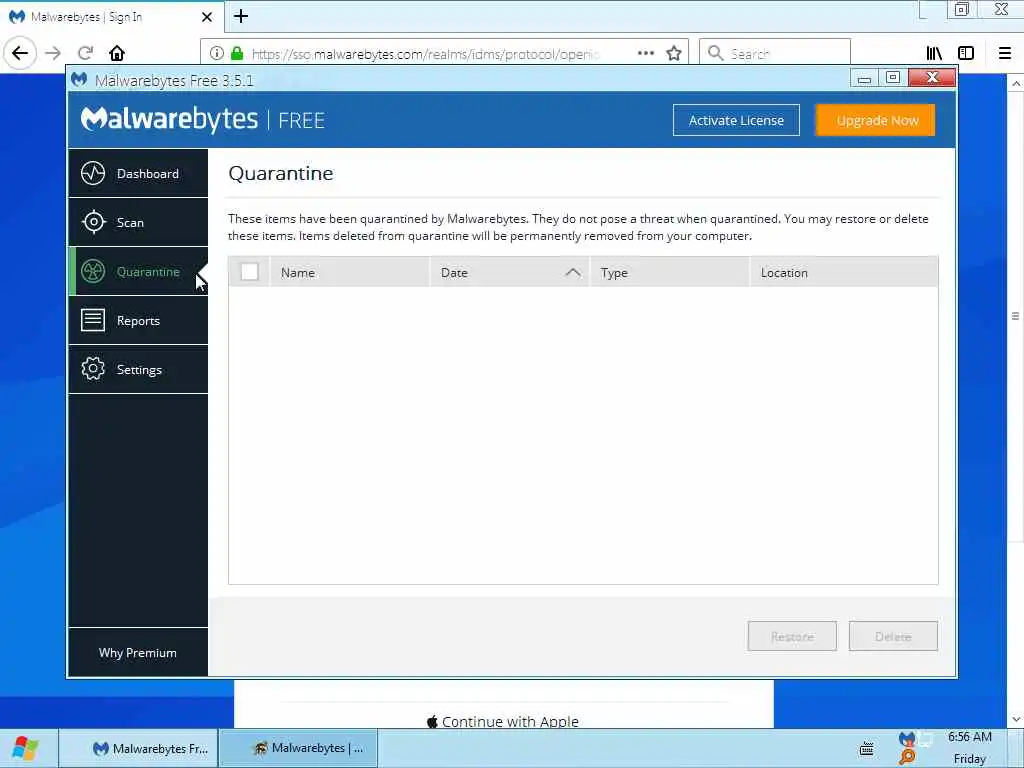1024x768 pixels.
Task: Click Malwarebytes logo icon in title bar
Action: point(80,80)
